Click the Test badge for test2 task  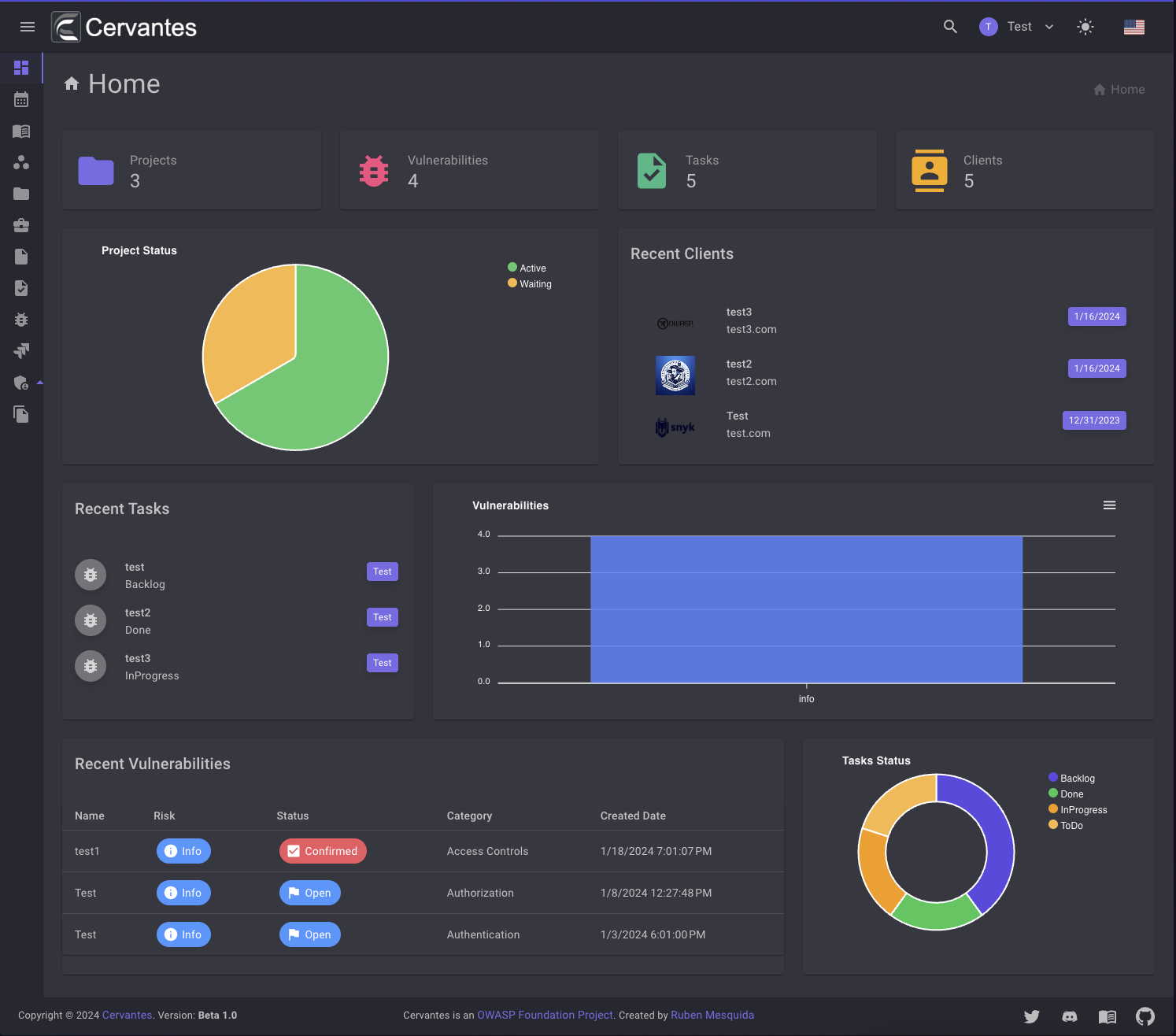pyautogui.click(x=383, y=617)
